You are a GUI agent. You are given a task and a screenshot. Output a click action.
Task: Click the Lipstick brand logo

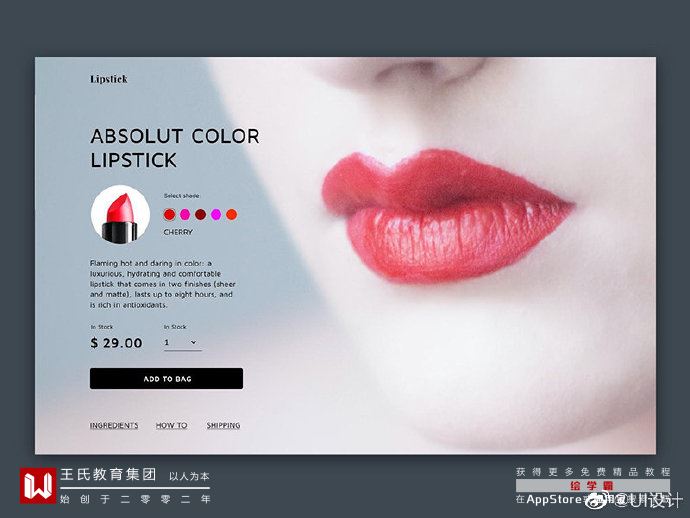coord(109,79)
